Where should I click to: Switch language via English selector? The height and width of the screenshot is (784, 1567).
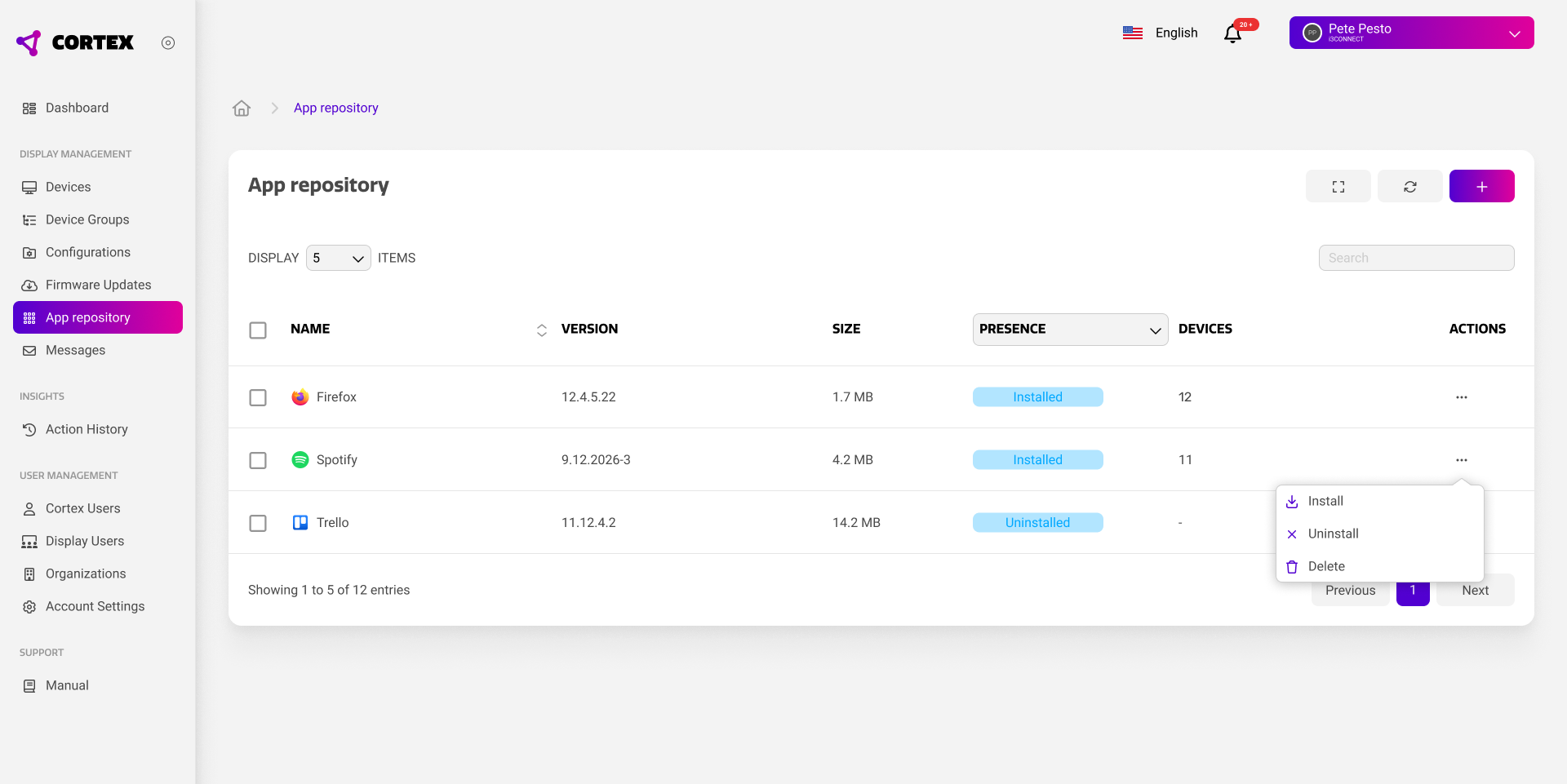(x=1160, y=33)
